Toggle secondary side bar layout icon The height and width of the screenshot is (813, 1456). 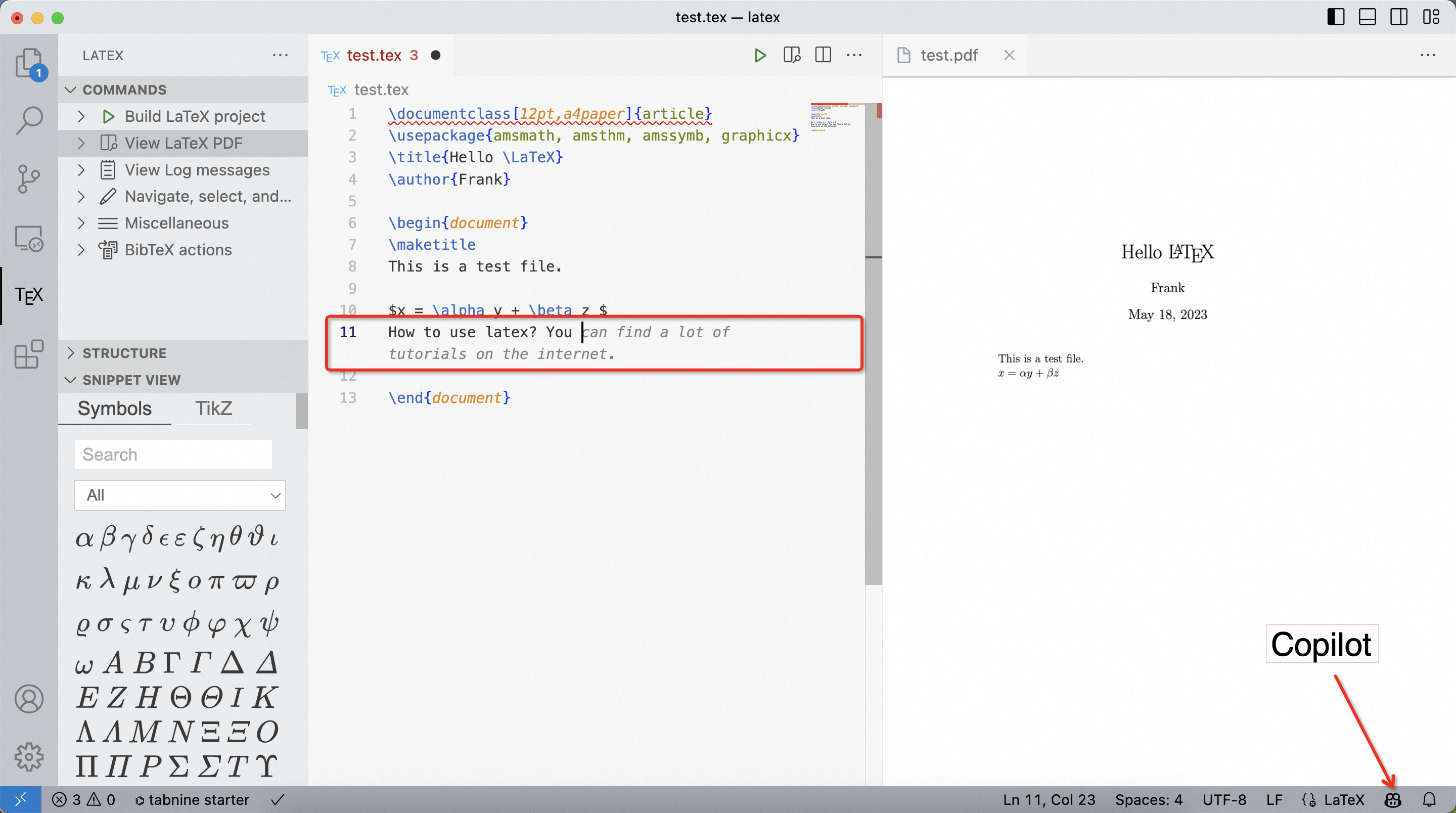(x=1399, y=18)
